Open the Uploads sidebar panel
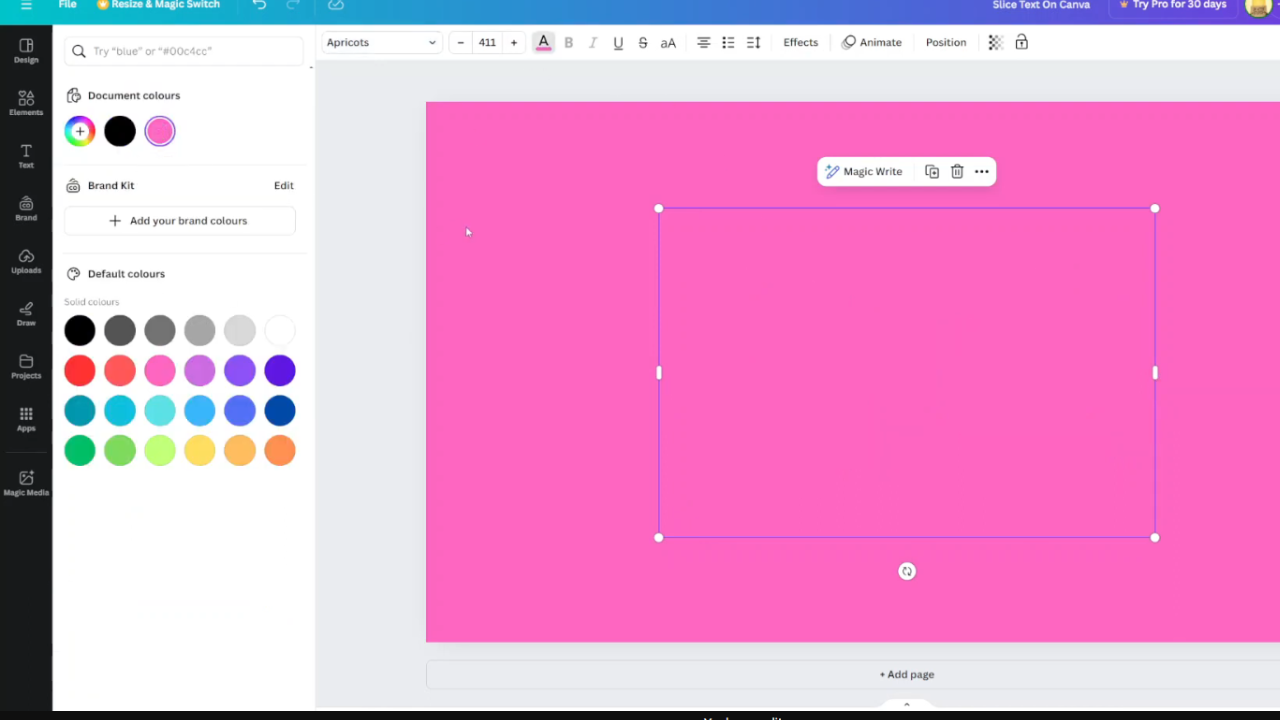The width and height of the screenshot is (1280, 720). point(26,261)
